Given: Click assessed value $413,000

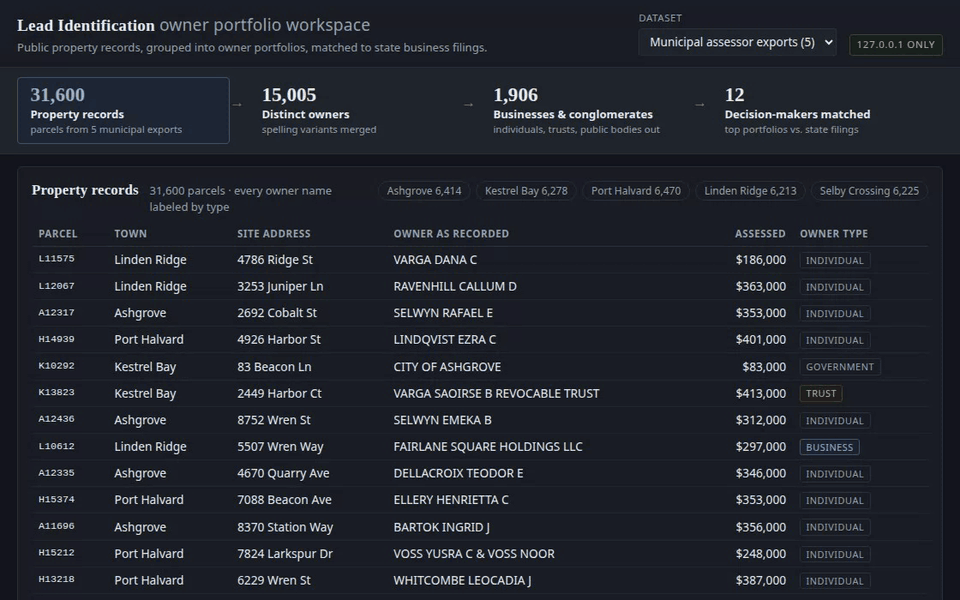Looking at the screenshot, I should click(761, 394).
